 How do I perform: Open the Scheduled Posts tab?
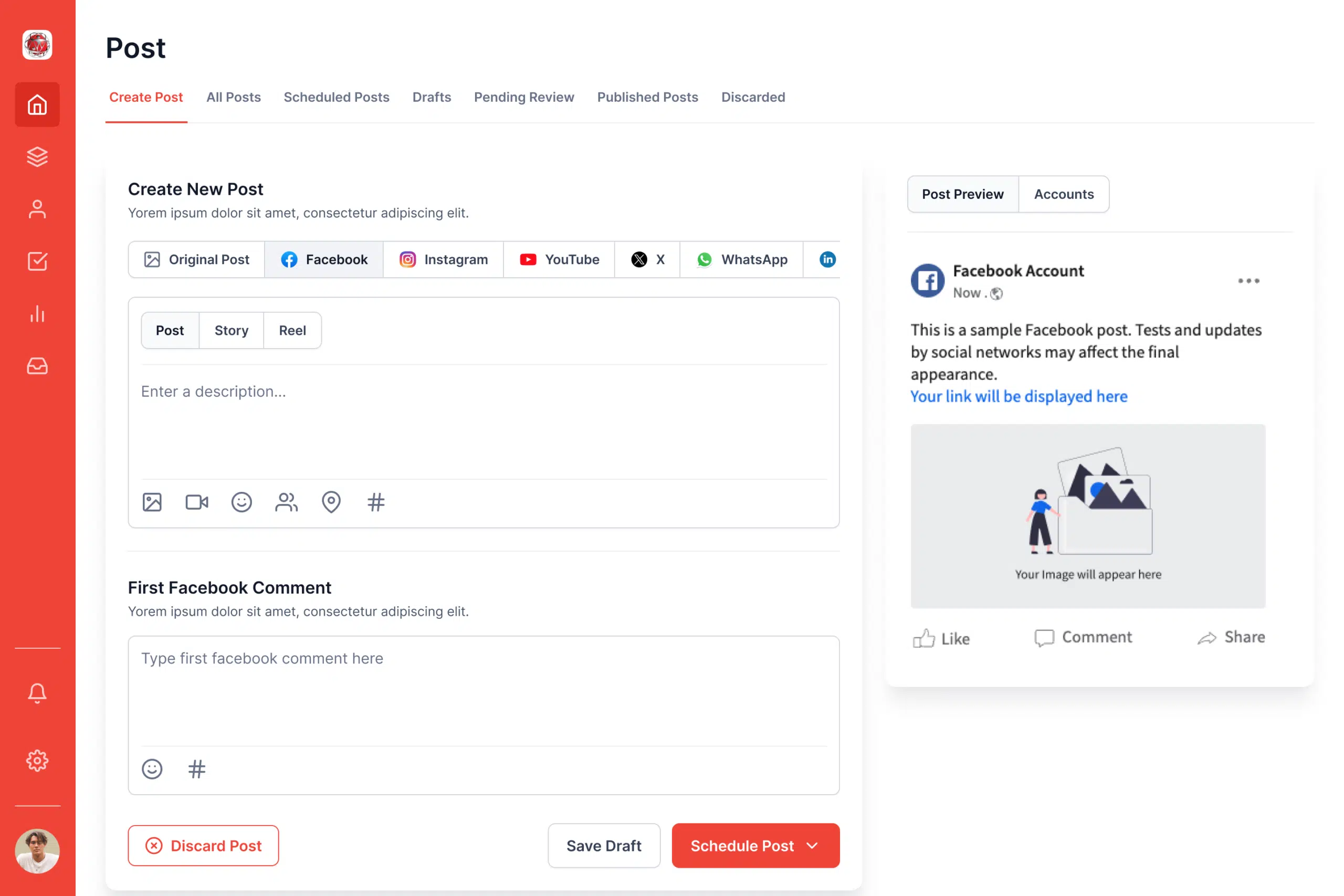coord(336,97)
